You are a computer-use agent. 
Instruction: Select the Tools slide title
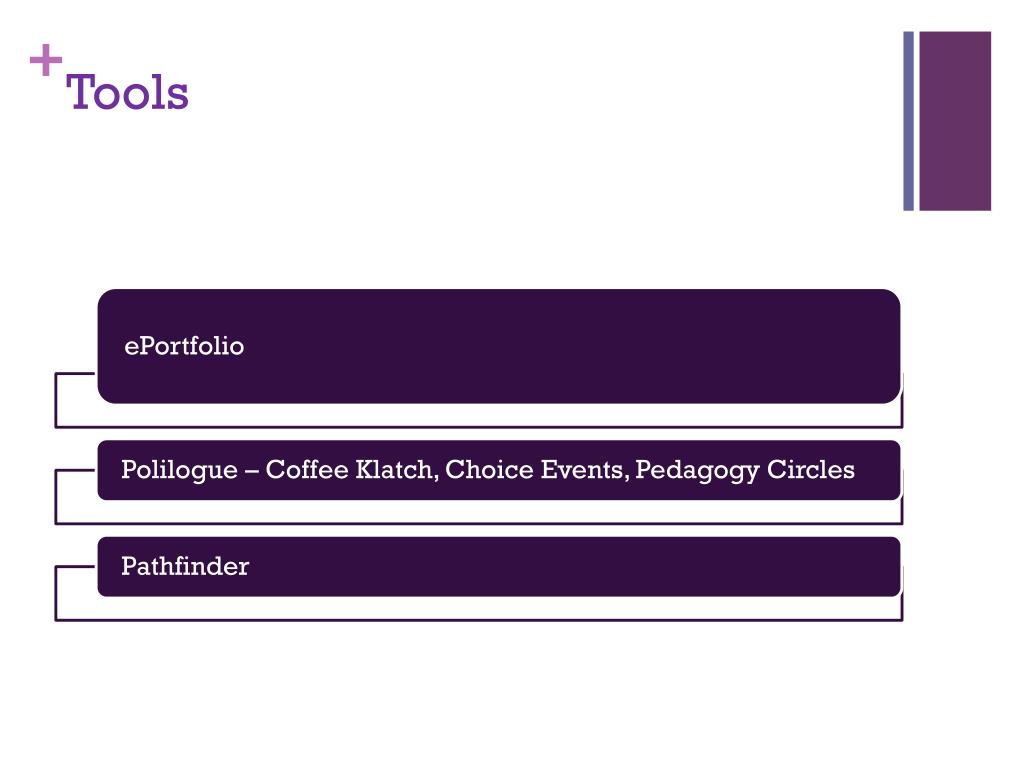click(127, 92)
